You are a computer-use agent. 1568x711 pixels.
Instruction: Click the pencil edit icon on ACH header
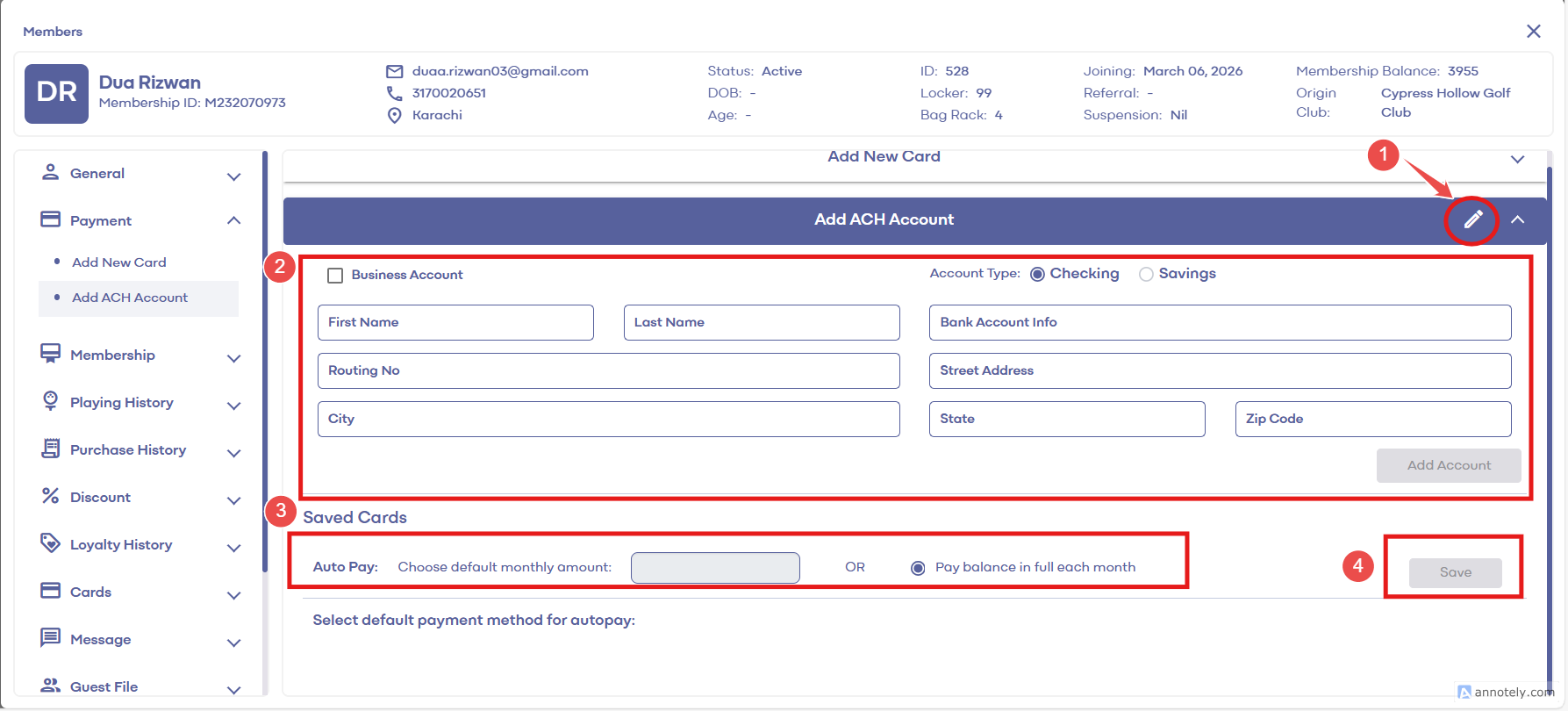1472,219
